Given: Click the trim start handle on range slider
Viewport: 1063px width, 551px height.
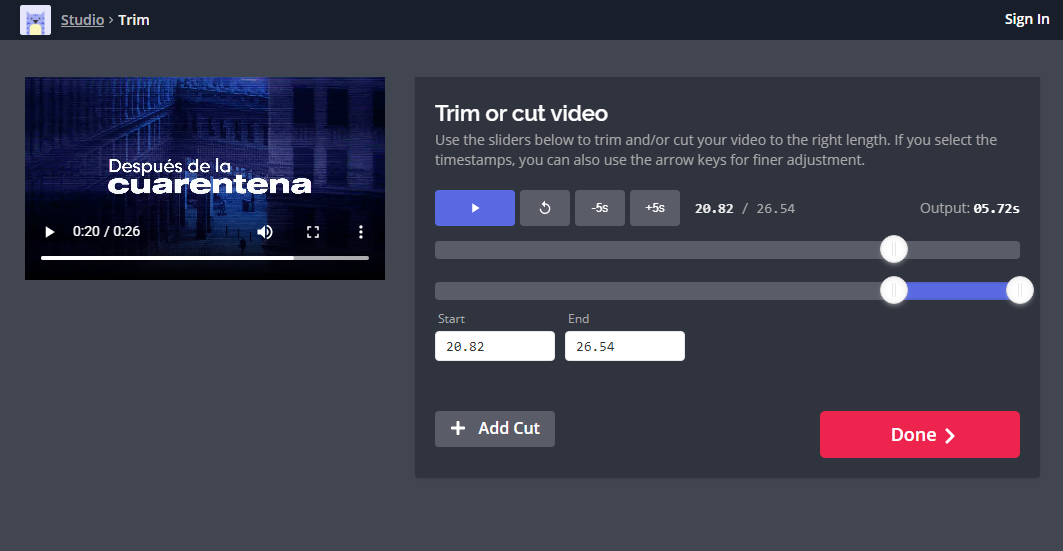Looking at the screenshot, I should pos(893,291).
